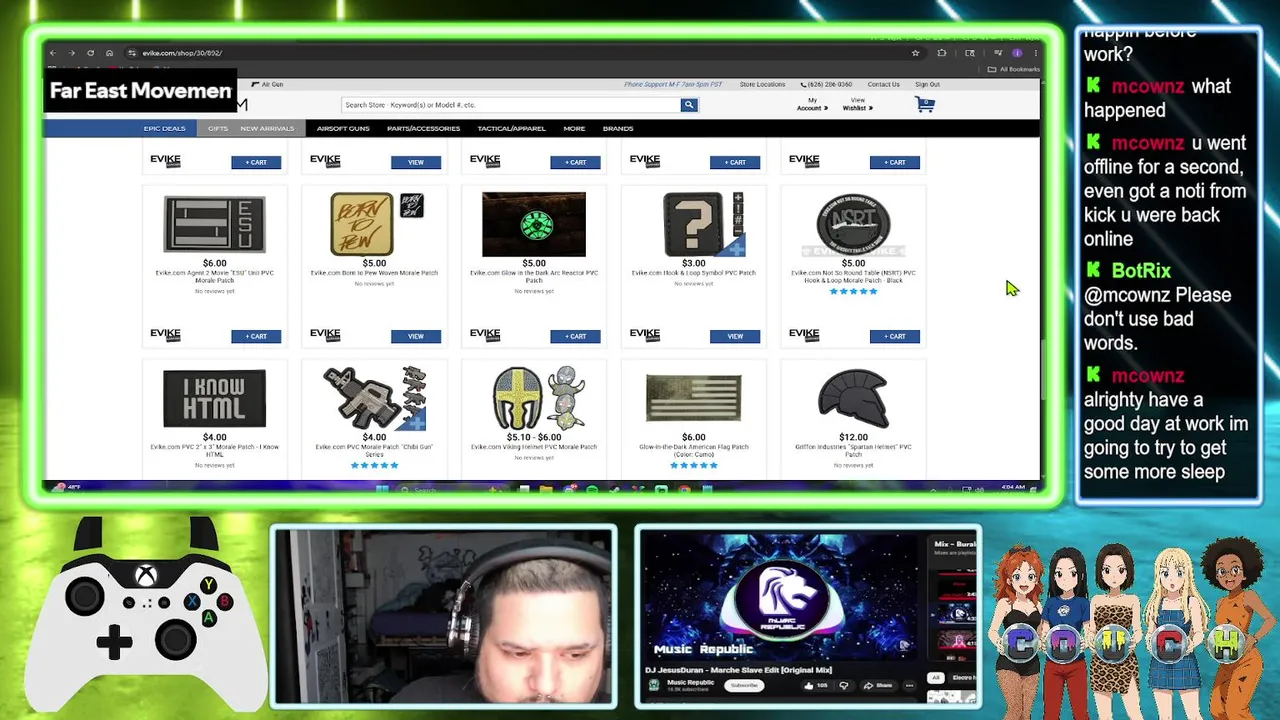Viewport: 1280px width, 720px height.
Task: Open the Gifts tab
Action: (218, 129)
